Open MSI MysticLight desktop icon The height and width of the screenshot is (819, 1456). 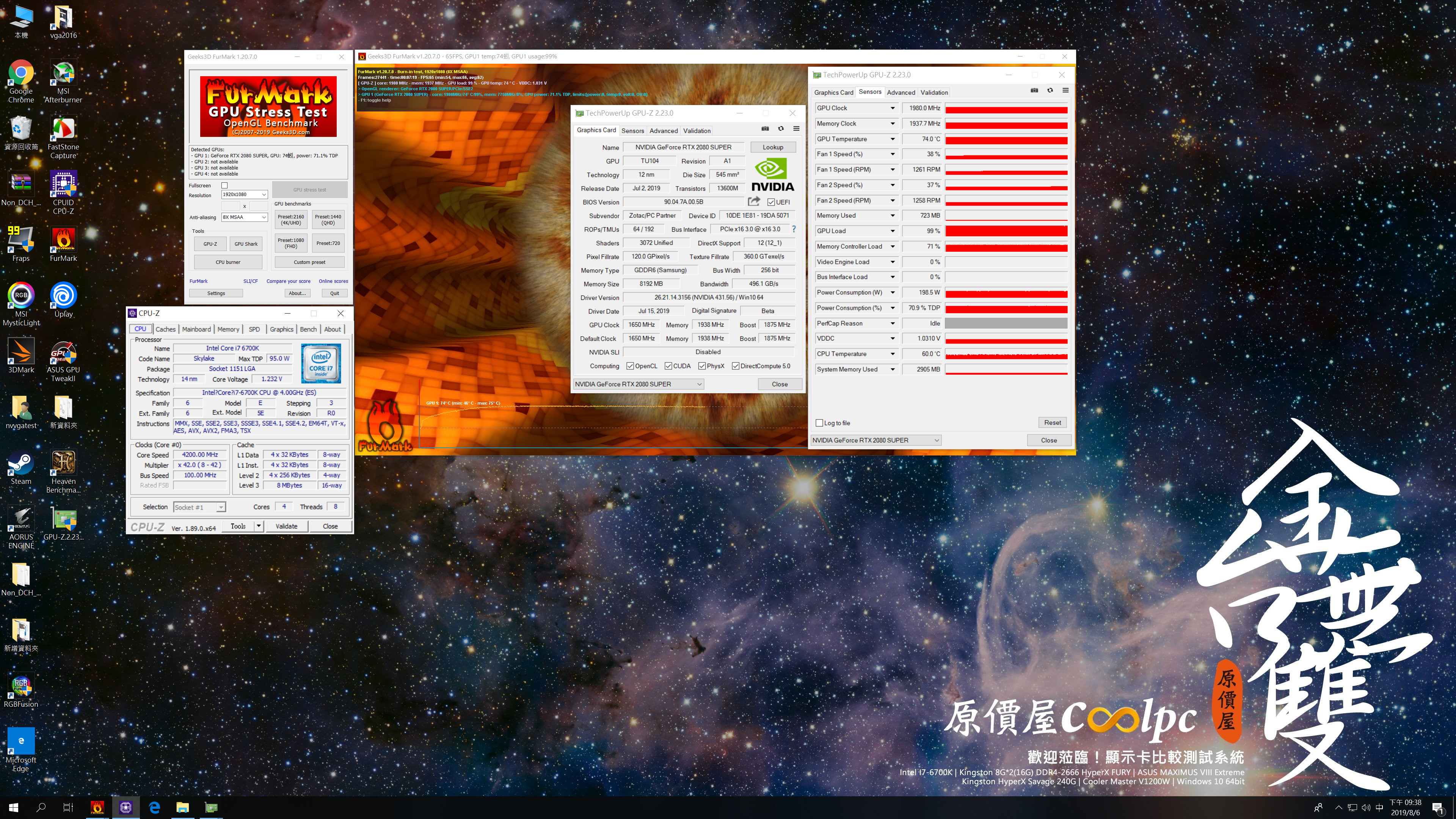click(x=21, y=304)
